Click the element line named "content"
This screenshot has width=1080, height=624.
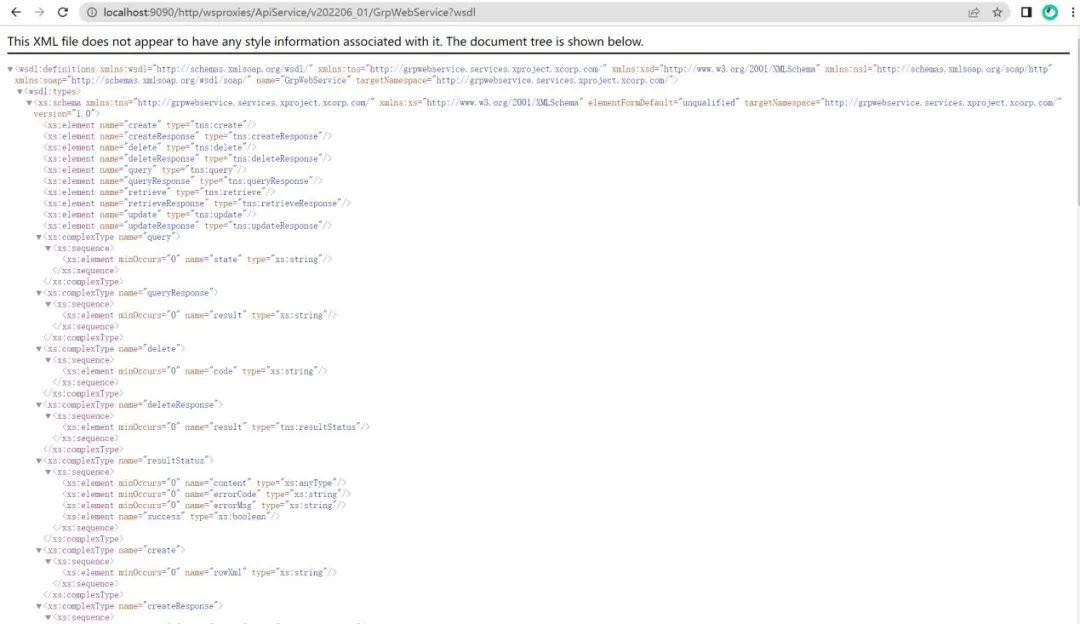point(205,483)
